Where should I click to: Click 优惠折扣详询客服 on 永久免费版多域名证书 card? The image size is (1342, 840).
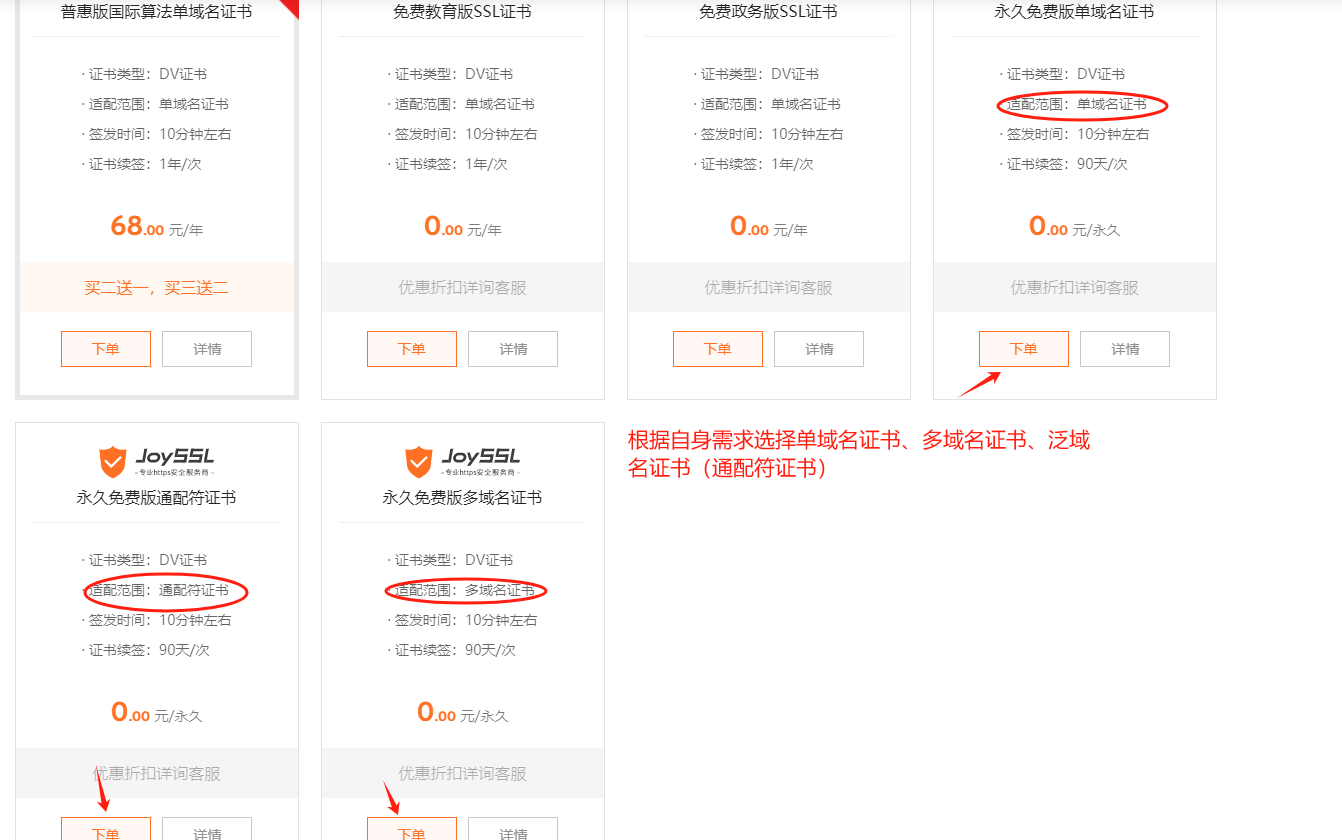pos(463,773)
